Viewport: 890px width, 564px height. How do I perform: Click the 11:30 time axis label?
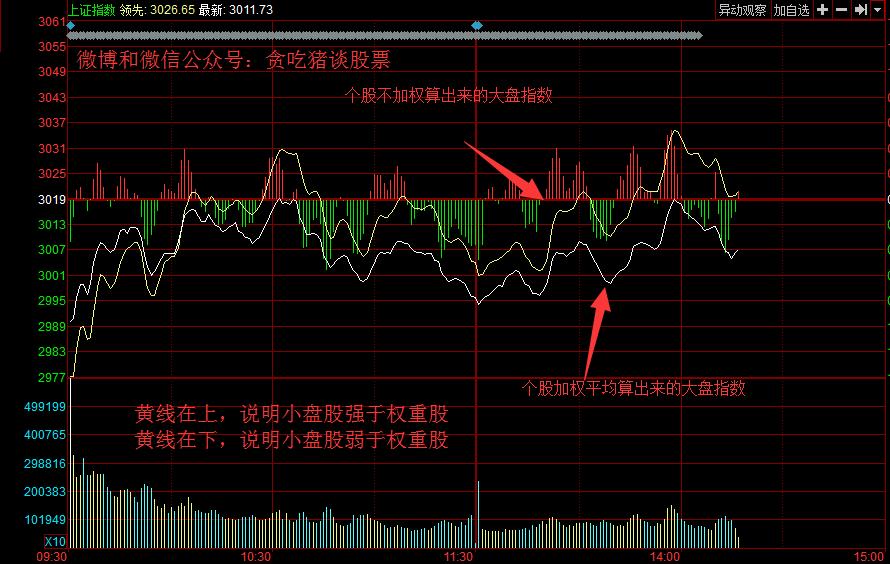tap(458, 557)
